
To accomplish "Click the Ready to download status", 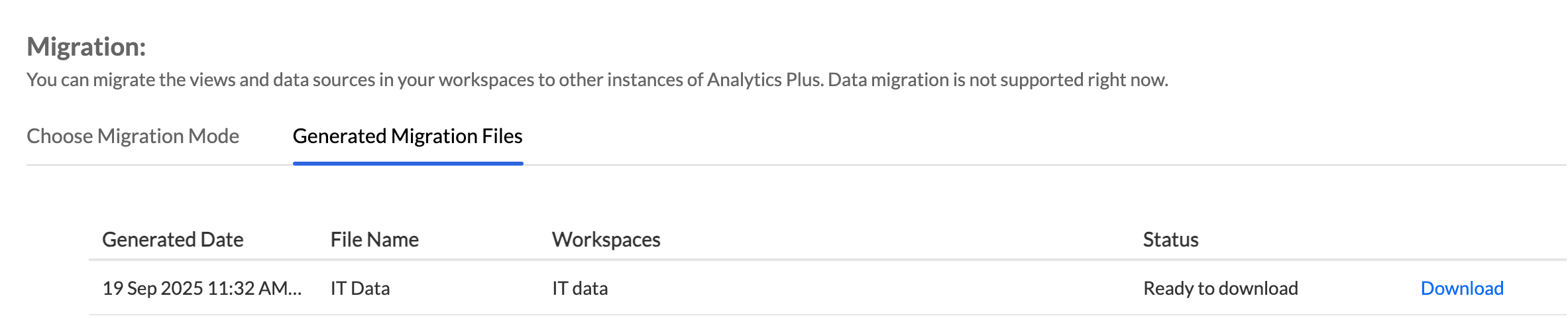I will pyautogui.click(x=1220, y=288).
